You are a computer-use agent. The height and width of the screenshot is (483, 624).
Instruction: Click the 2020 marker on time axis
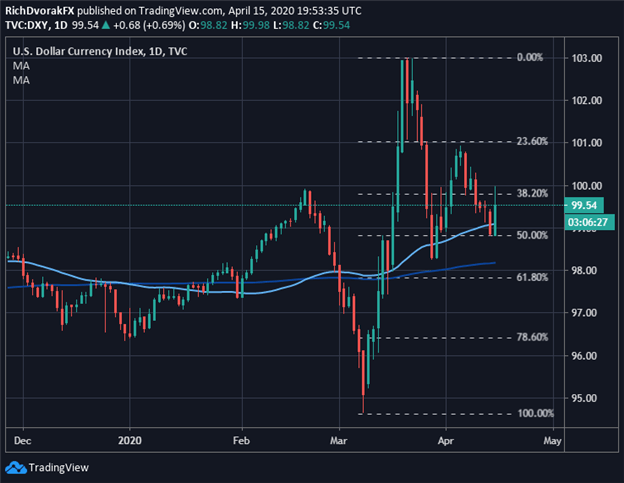point(129,438)
